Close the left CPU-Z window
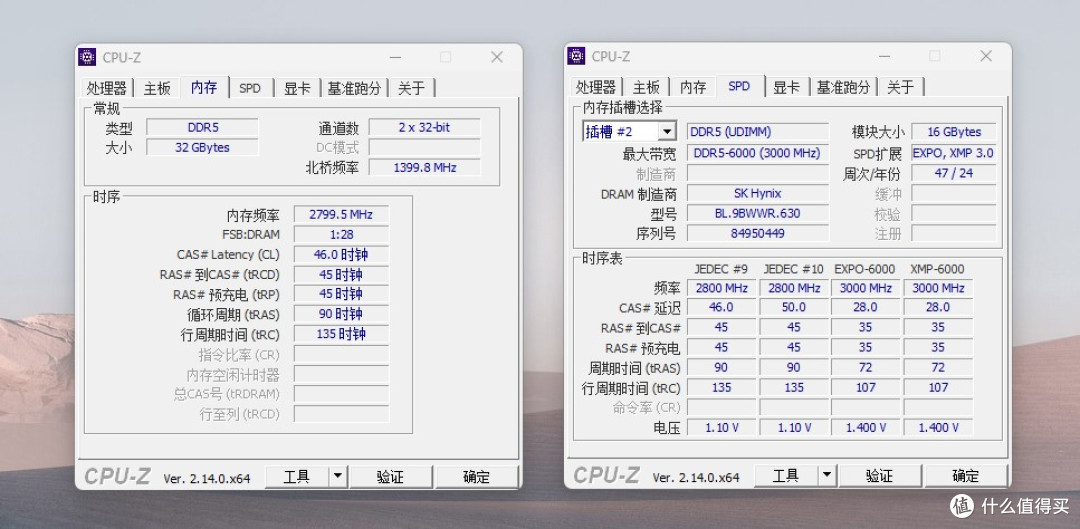This screenshot has width=1080, height=529. tap(497, 57)
